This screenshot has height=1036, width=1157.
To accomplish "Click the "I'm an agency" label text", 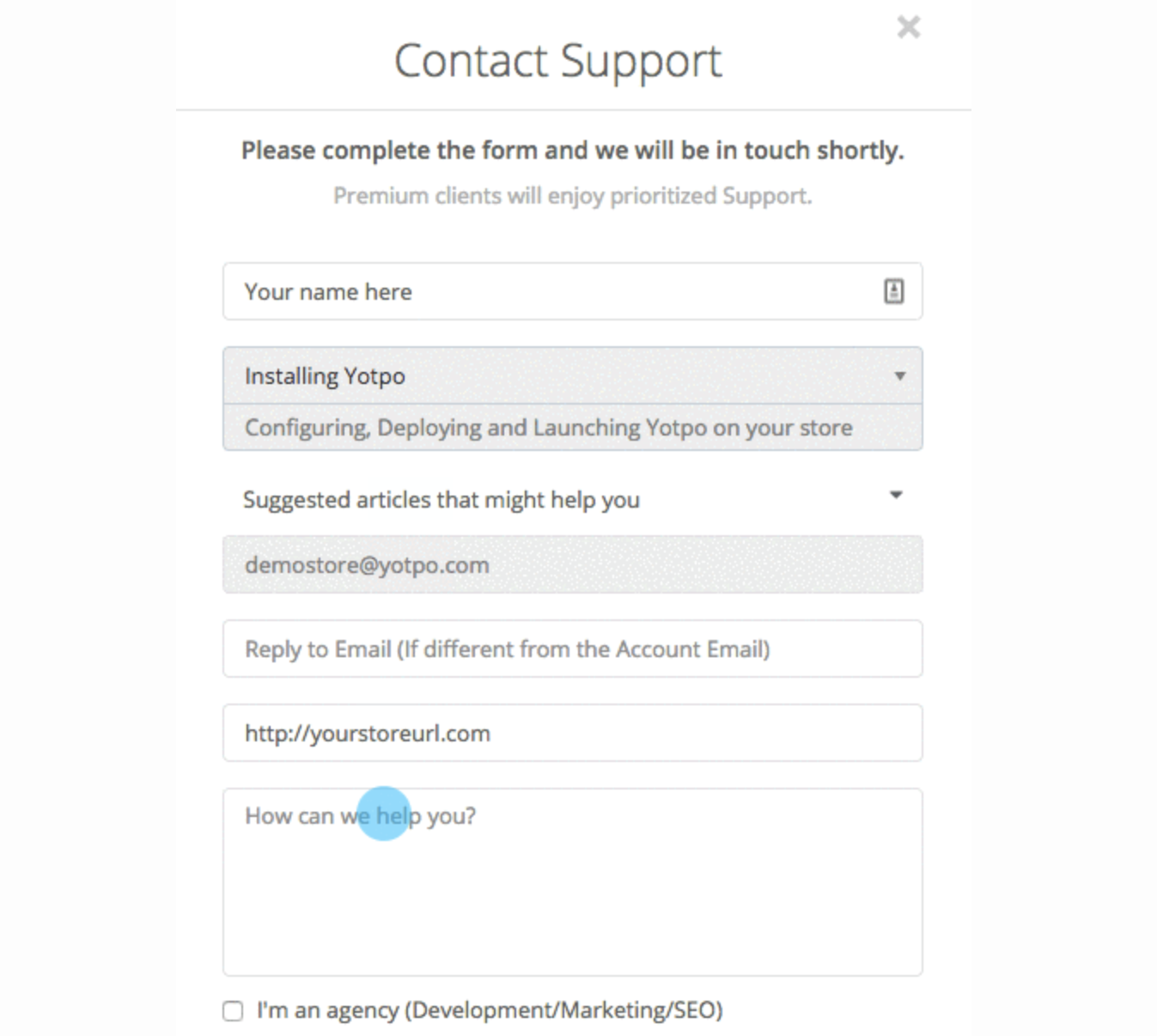I will pos(490,1010).
